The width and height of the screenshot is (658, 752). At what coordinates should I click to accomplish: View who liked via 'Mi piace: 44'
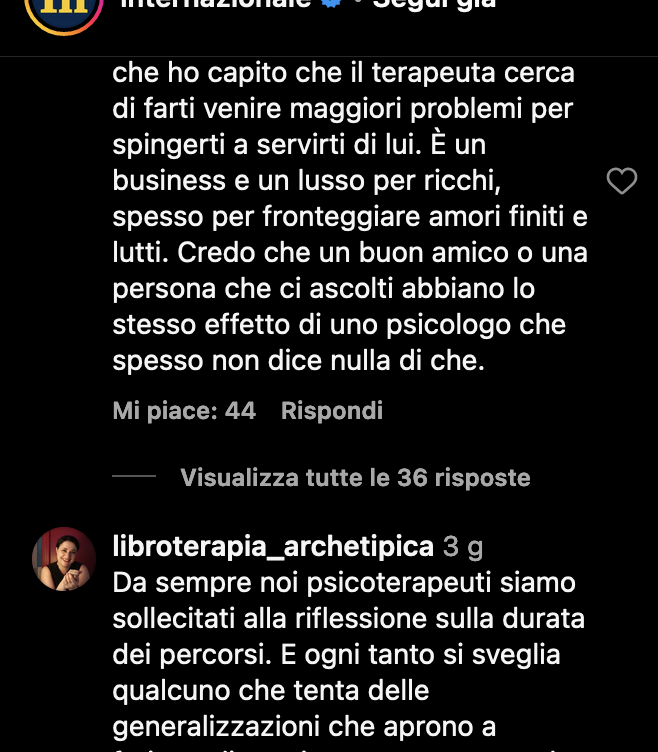point(184,411)
